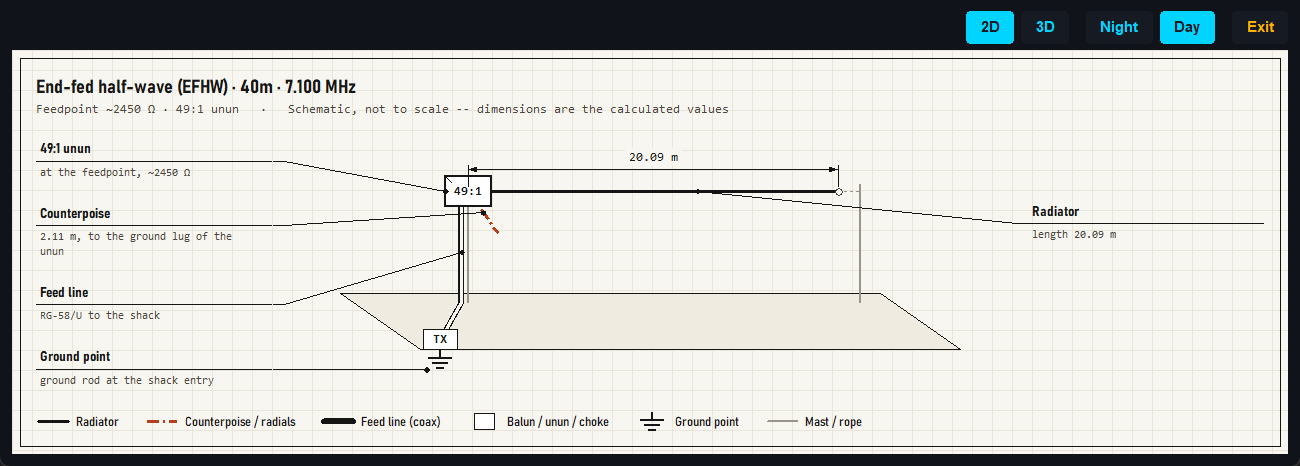Switch to the 2D view
Screen dimensions: 1300x466
click(990, 27)
